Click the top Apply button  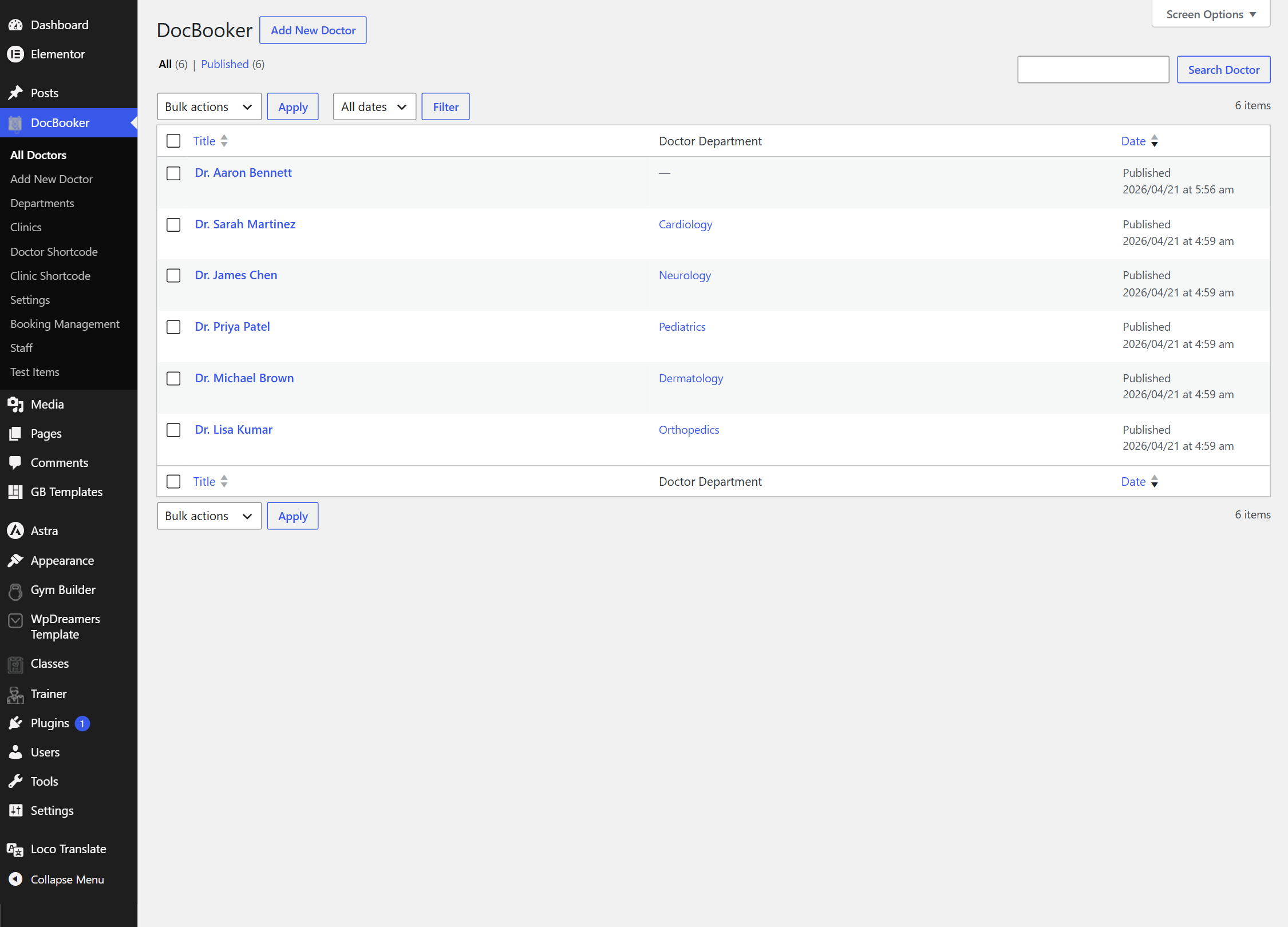(x=293, y=106)
